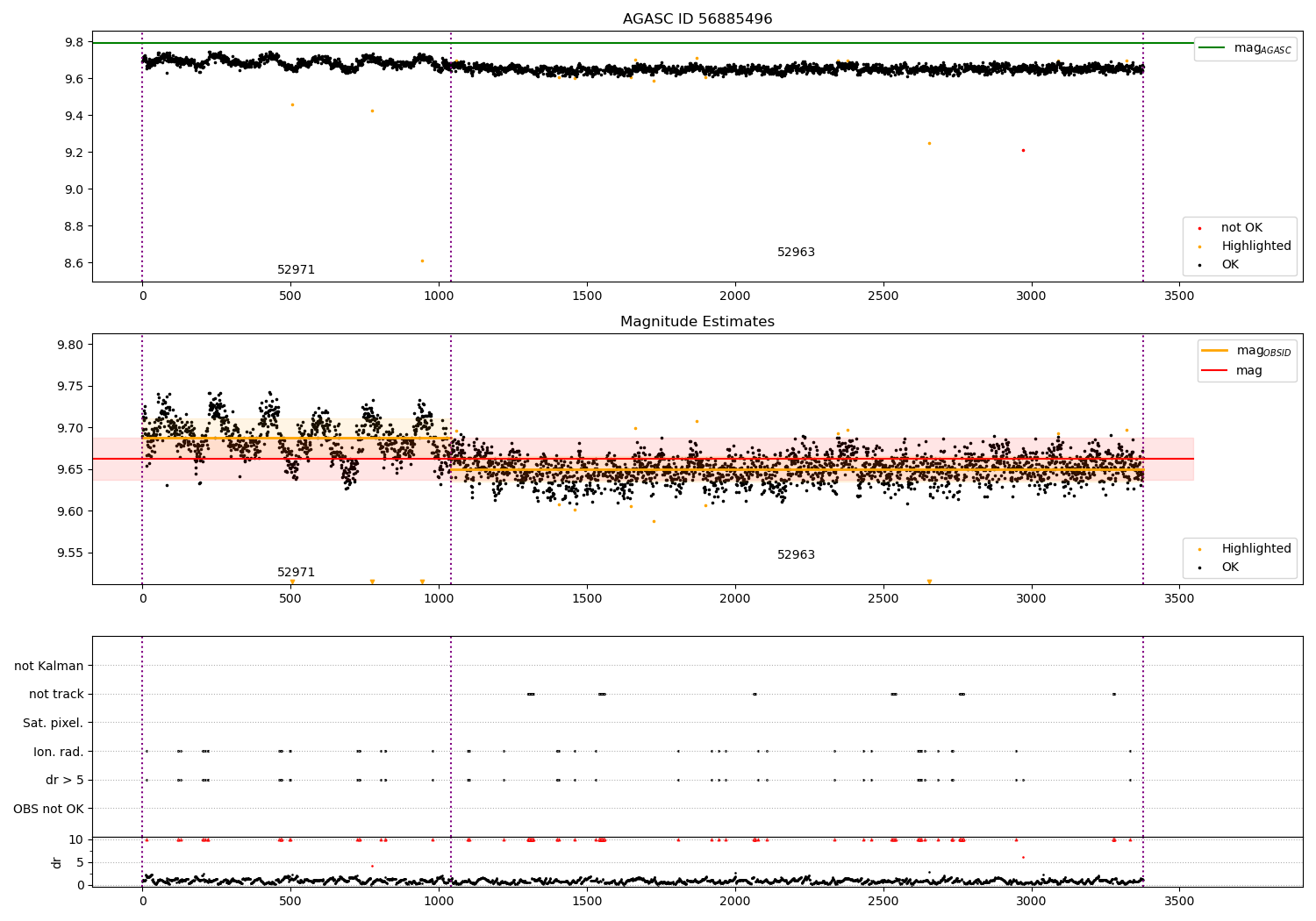Screen dimensions: 1316x921
Task: Click the "9.70" y-tick in middle plot
Action: 71,428
